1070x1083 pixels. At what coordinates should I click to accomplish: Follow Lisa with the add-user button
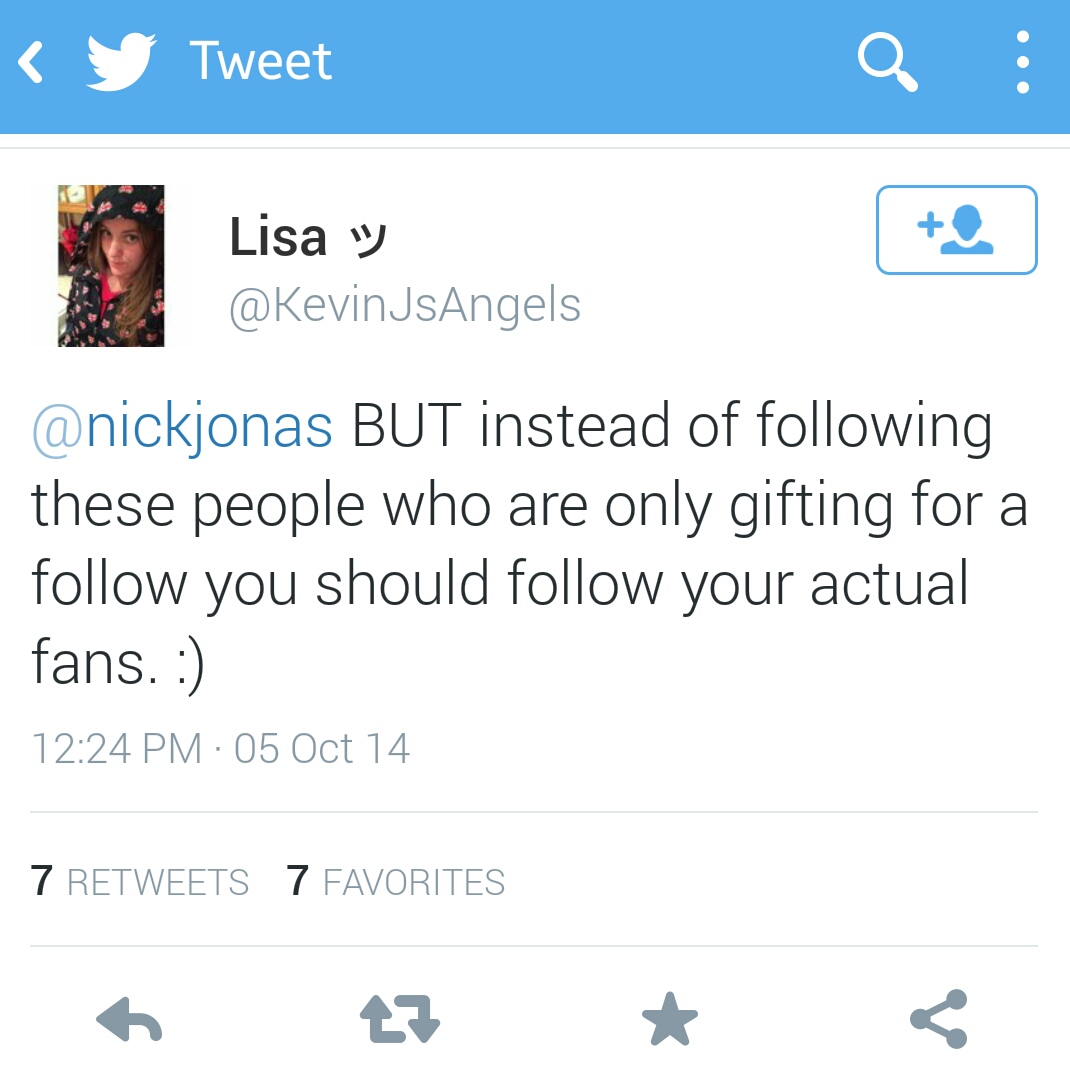[957, 230]
